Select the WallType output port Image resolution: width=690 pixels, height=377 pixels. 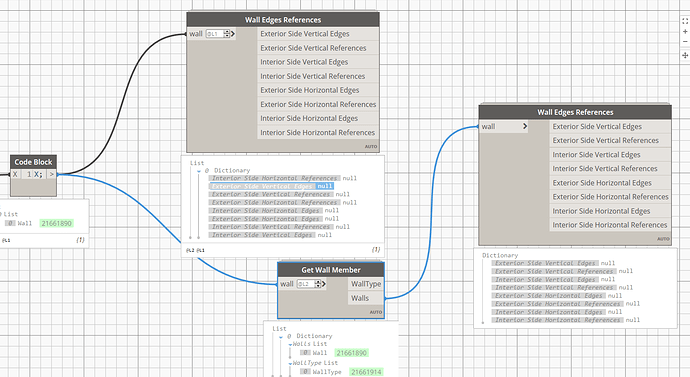pyautogui.click(x=366, y=284)
